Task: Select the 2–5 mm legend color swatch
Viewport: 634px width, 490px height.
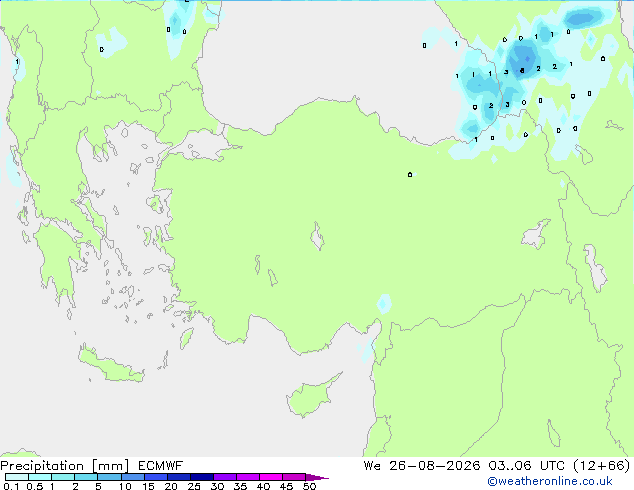Action: 86,477
